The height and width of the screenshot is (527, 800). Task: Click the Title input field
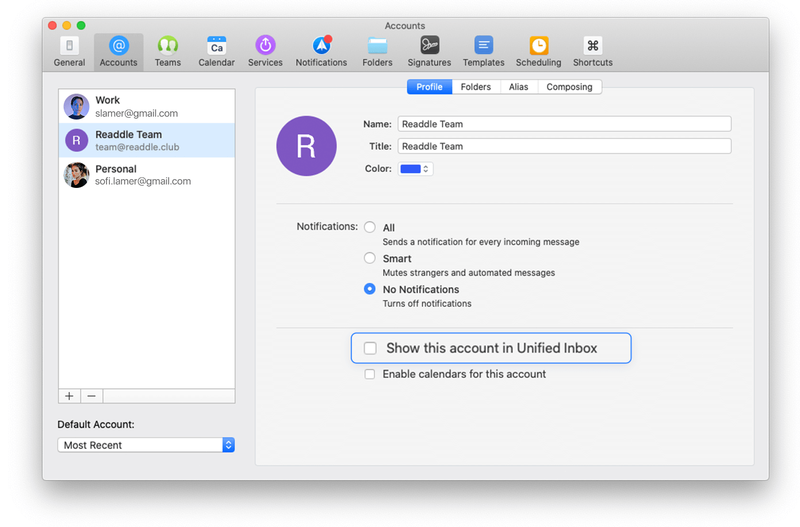click(x=564, y=146)
